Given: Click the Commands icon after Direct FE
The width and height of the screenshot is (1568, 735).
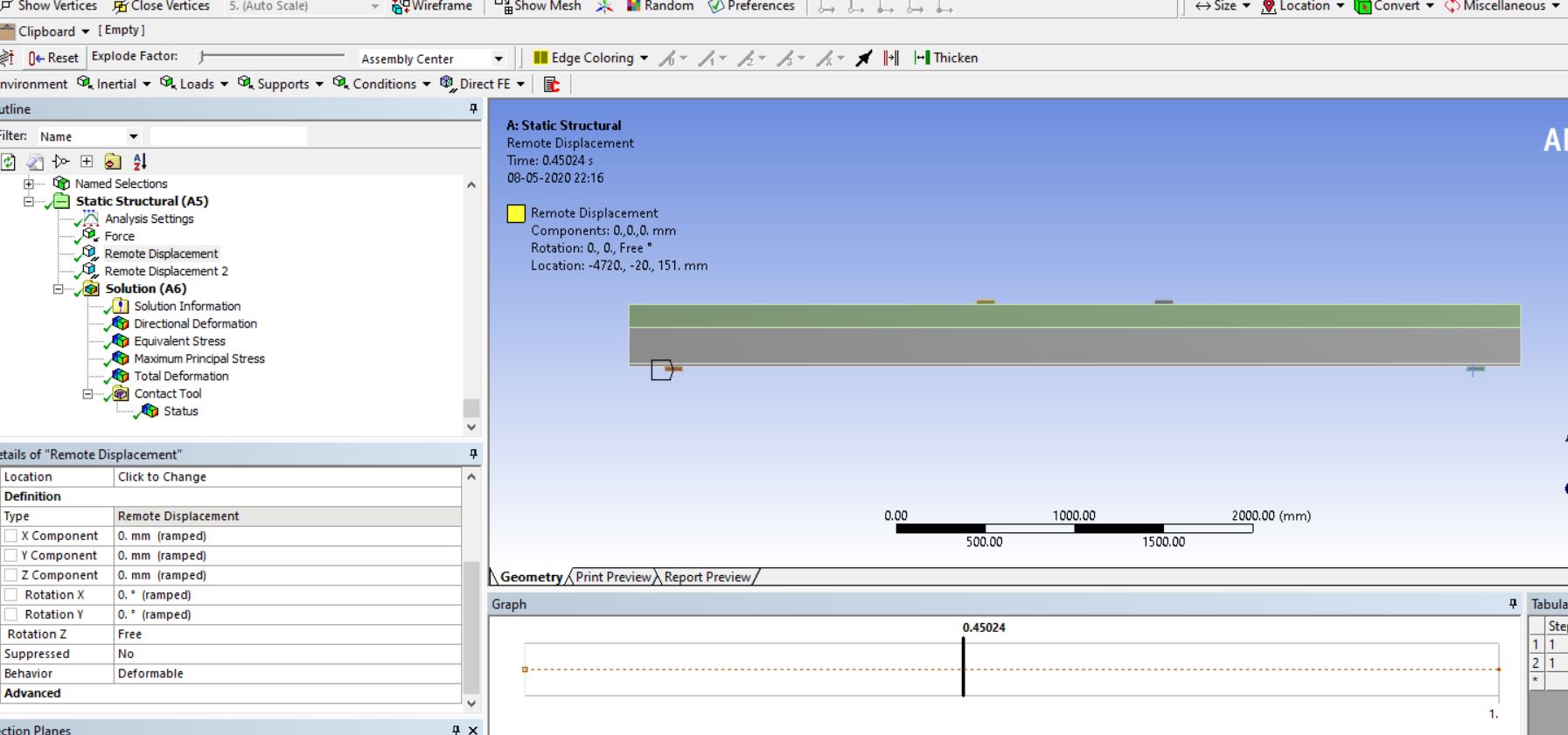Looking at the screenshot, I should [x=551, y=84].
